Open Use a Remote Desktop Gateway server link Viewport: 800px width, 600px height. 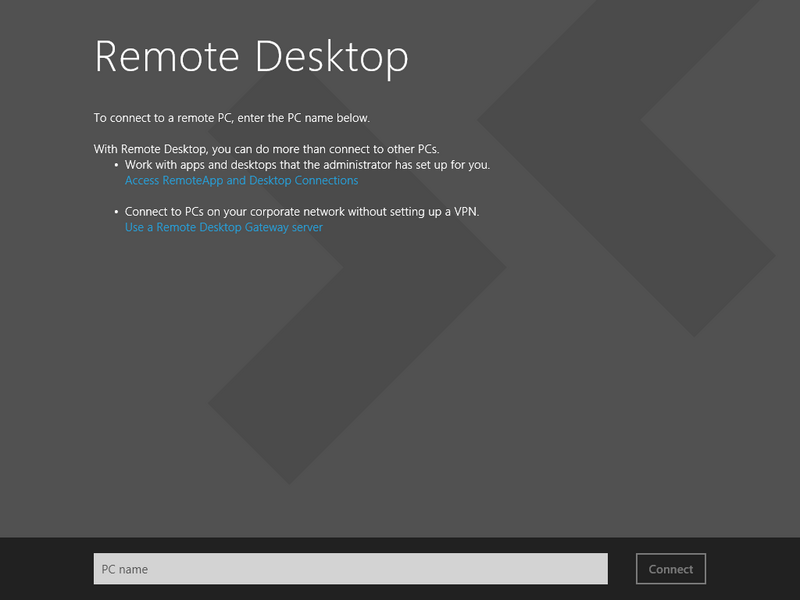click(x=223, y=228)
